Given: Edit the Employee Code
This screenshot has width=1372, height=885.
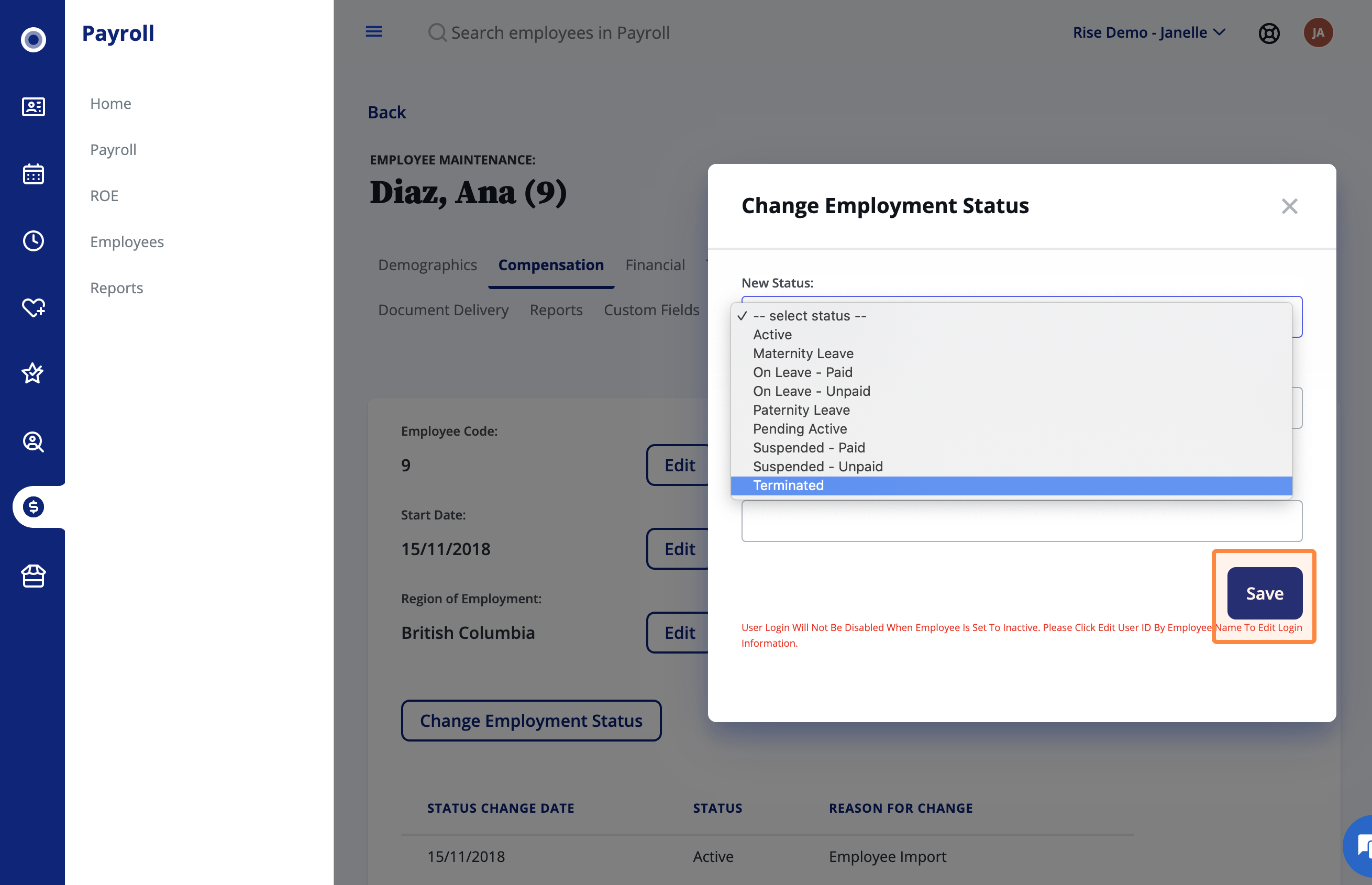Looking at the screenshot, I should click(x=679, y=465).
